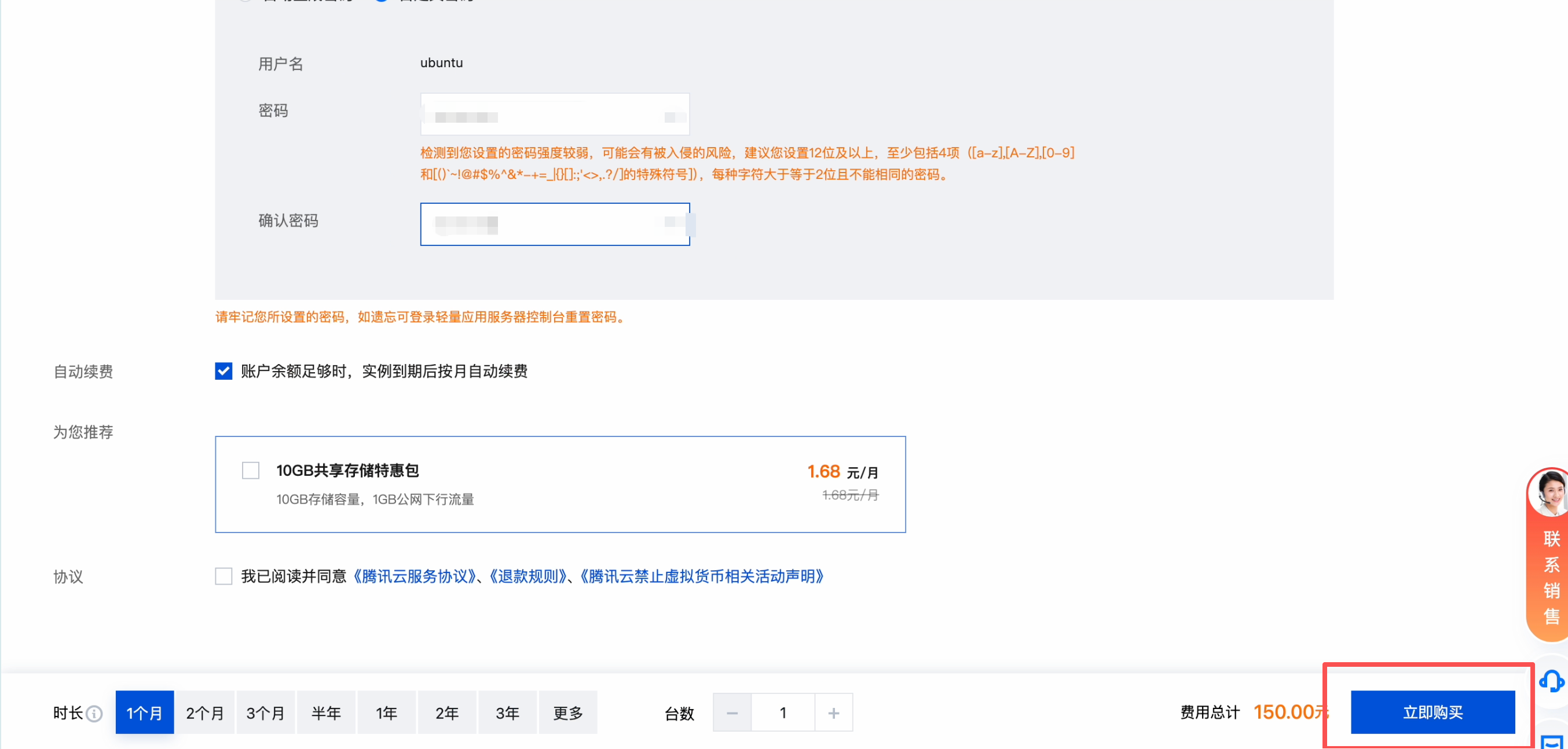1568x749 pixels.
Task: Open the 退款规则 link
Action: (x=528, y=576)
